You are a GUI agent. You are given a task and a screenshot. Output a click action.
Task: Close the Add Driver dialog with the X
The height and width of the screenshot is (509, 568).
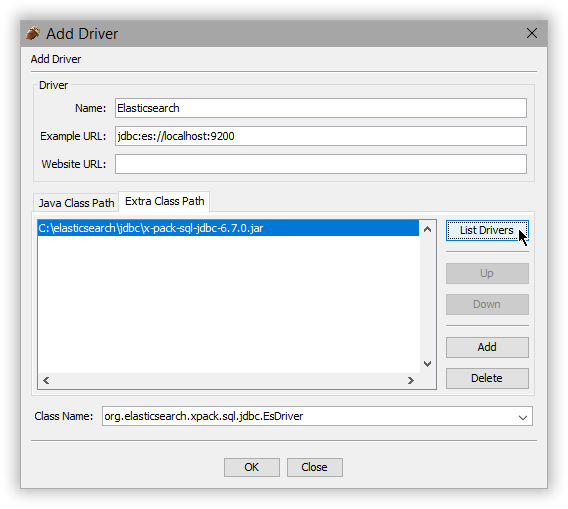[531, 33]
